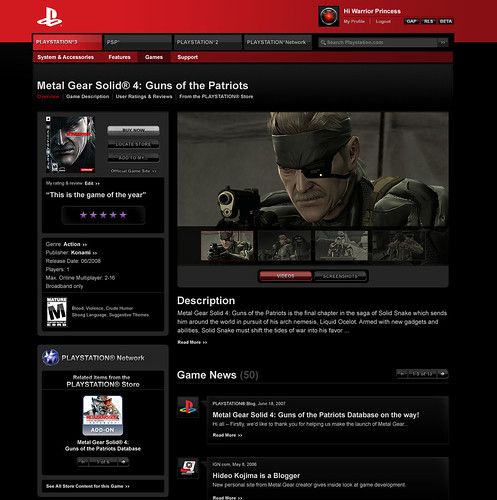Screen dimensions: 497x500
Task: Expand description with Read More
Action: point(192,342)
